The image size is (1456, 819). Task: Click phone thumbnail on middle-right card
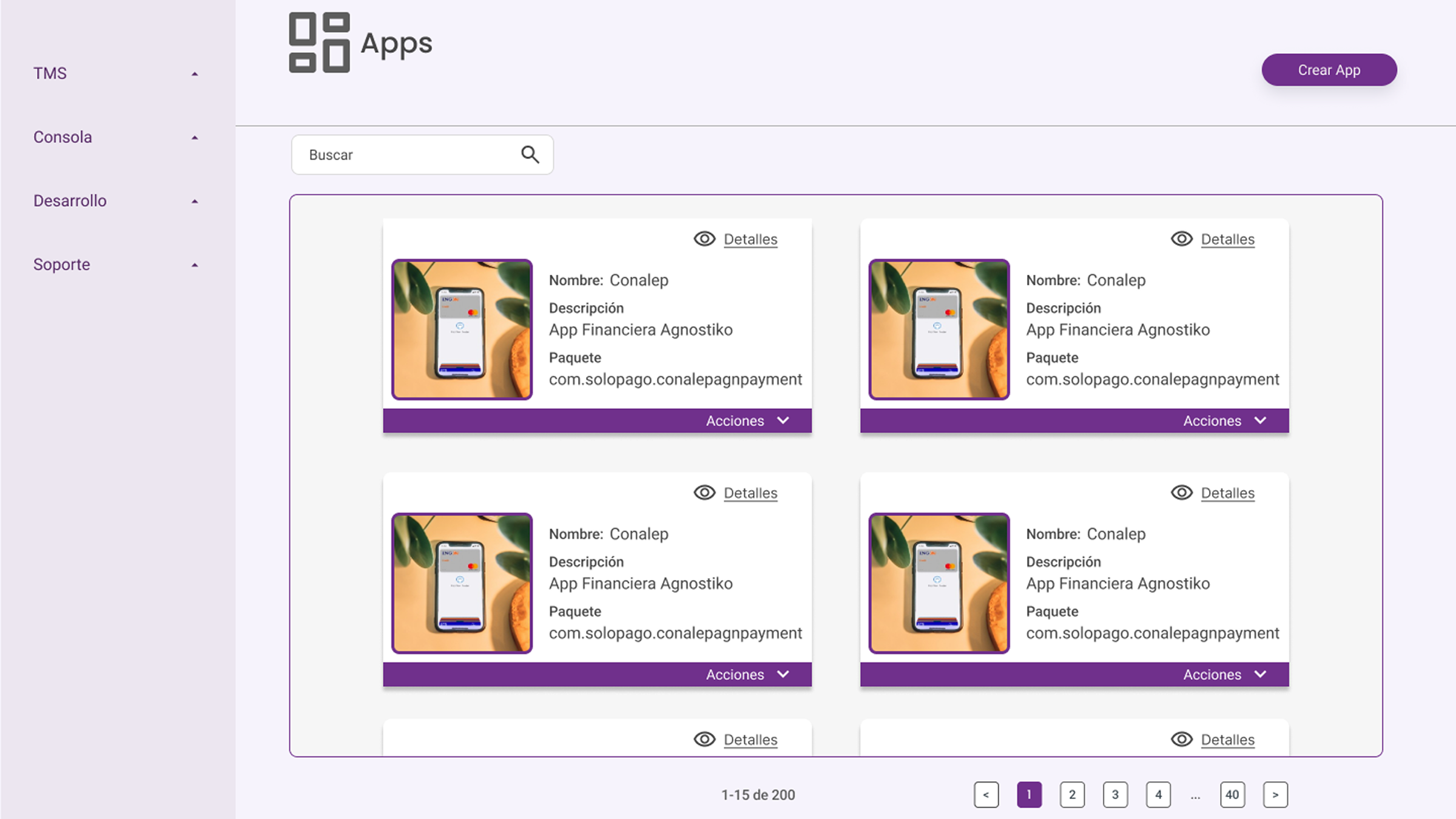coord(939,583)
